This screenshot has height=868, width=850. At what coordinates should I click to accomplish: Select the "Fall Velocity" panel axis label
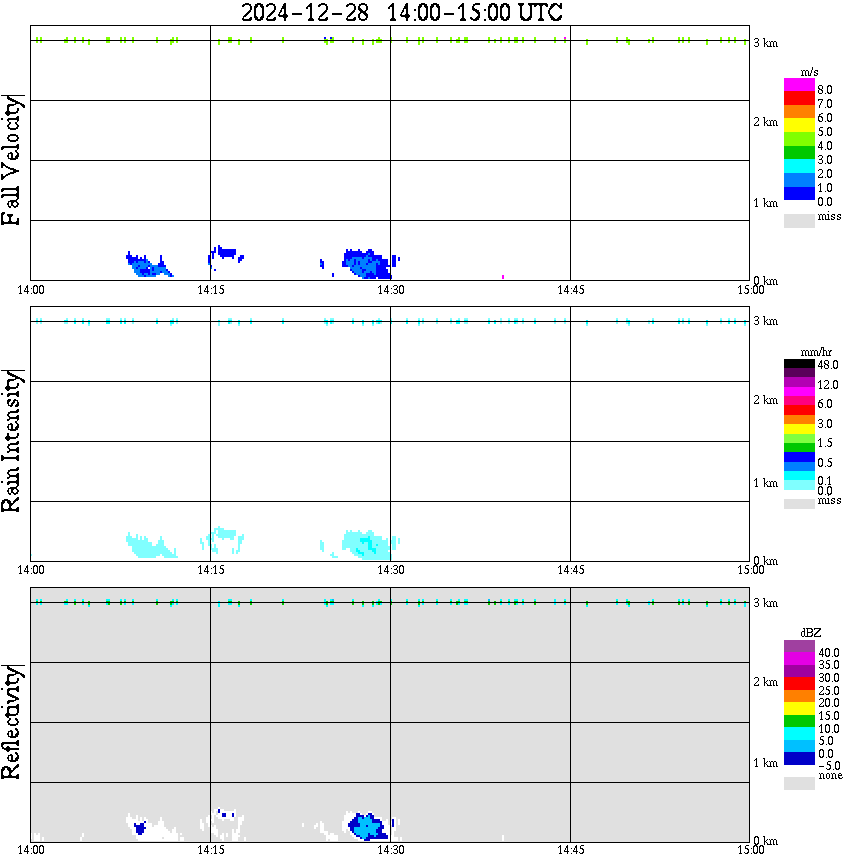point(12,160)
